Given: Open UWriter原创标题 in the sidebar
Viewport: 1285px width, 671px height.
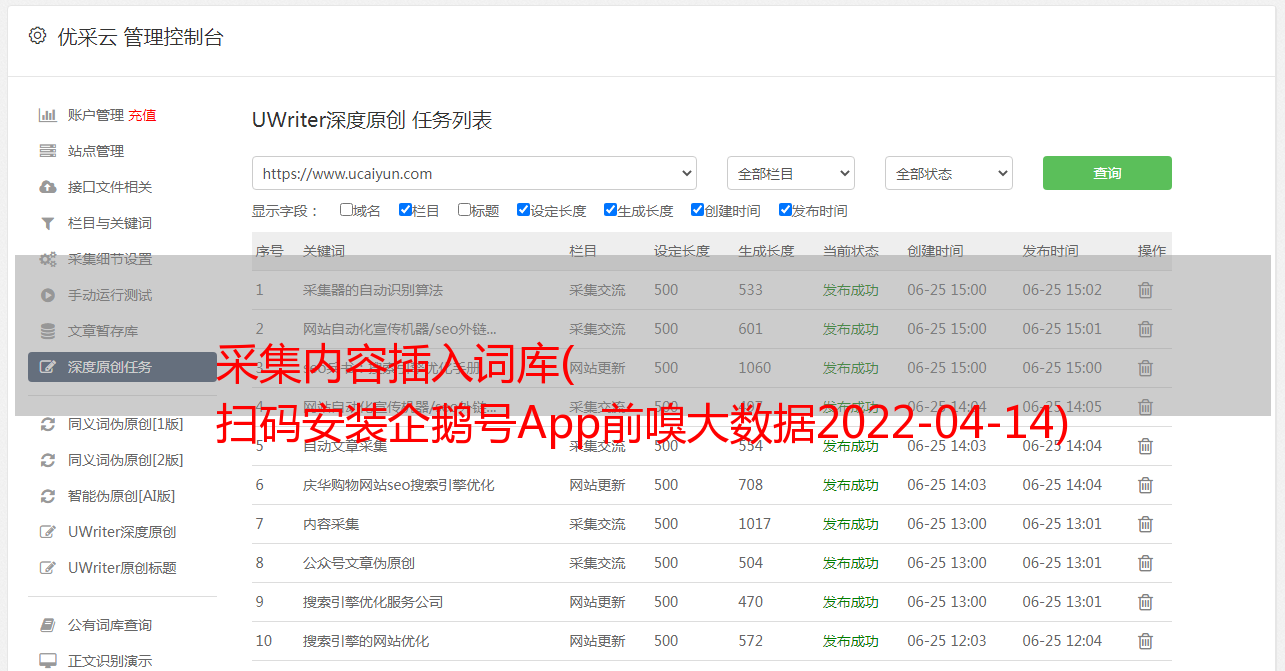Looking at the screenshot, I should [x=122, y=568].
